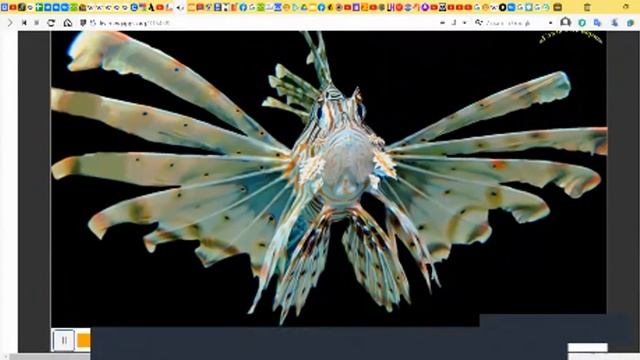Reload the current page
This screenshot has width=640, height=360.
[51, 23]
